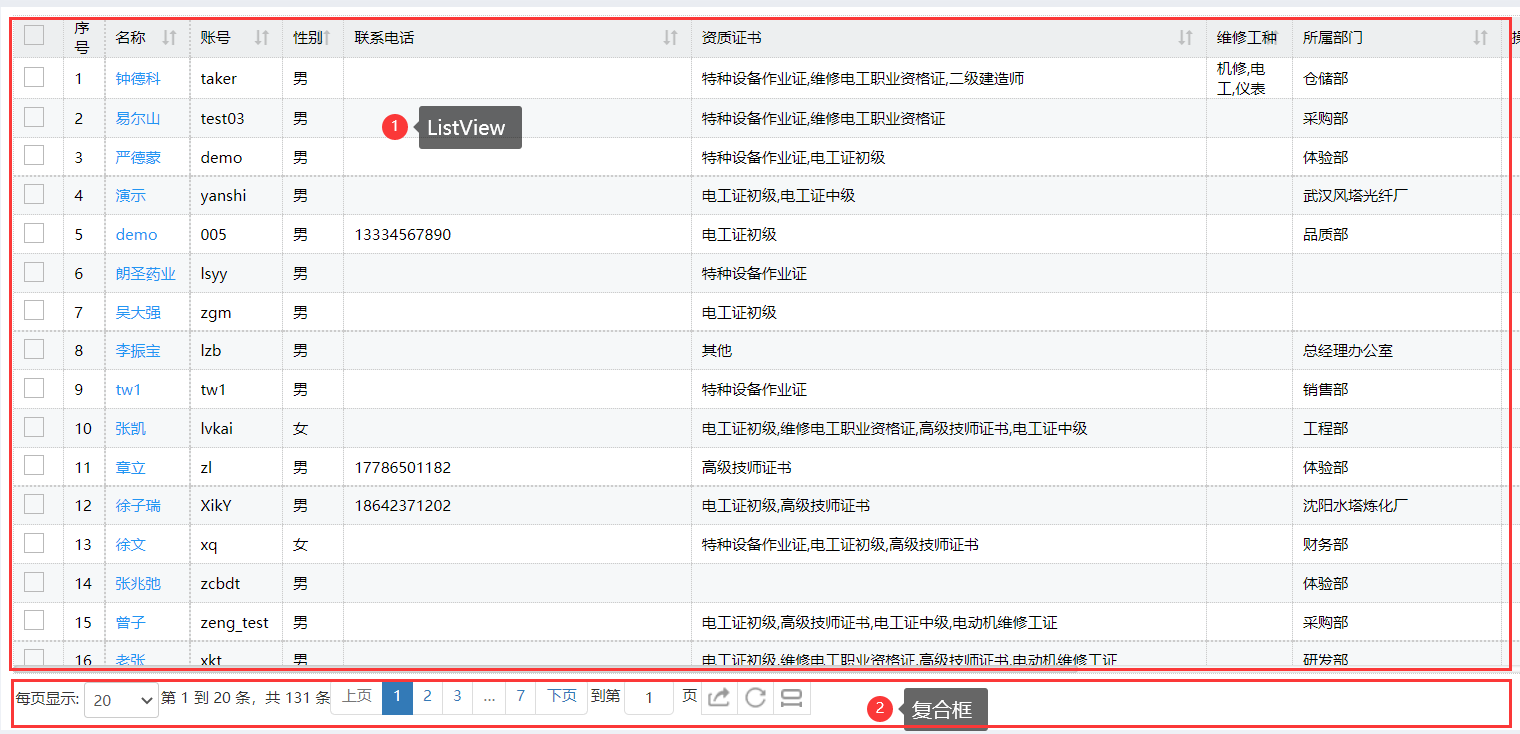The height and width of the screenshot is (734, 1520).
Task: Check the row for 演示
Action: coord(34,194)
